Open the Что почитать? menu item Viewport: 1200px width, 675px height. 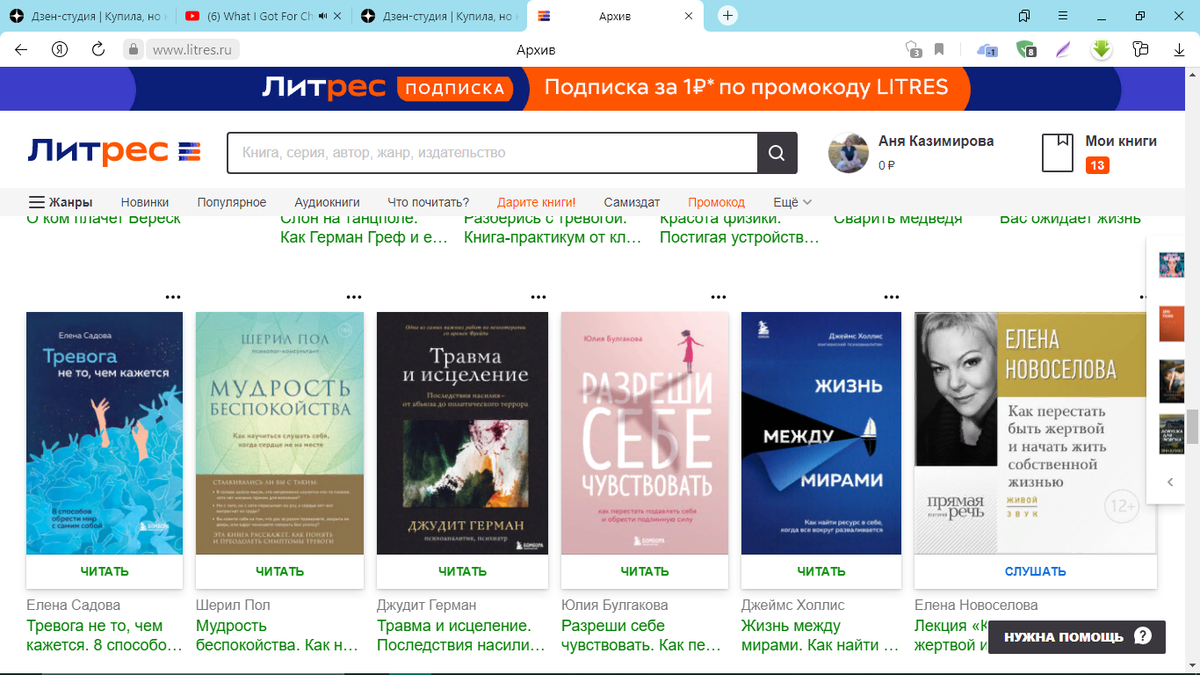(x=428, y=202)
